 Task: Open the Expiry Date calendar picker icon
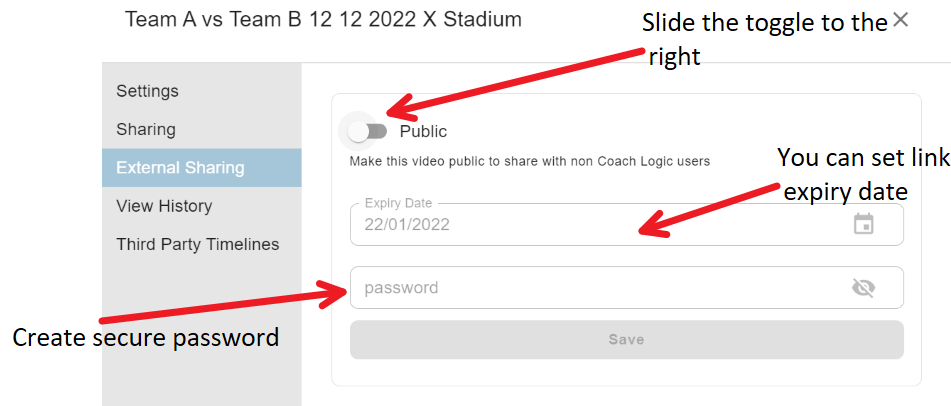pyautogui.click(x=863, y=224)
